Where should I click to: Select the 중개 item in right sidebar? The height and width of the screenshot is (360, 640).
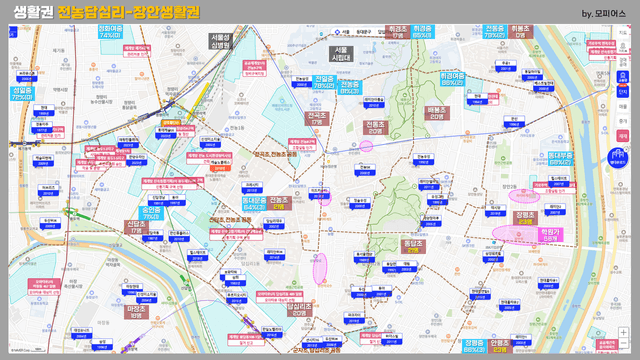point(623,121)
